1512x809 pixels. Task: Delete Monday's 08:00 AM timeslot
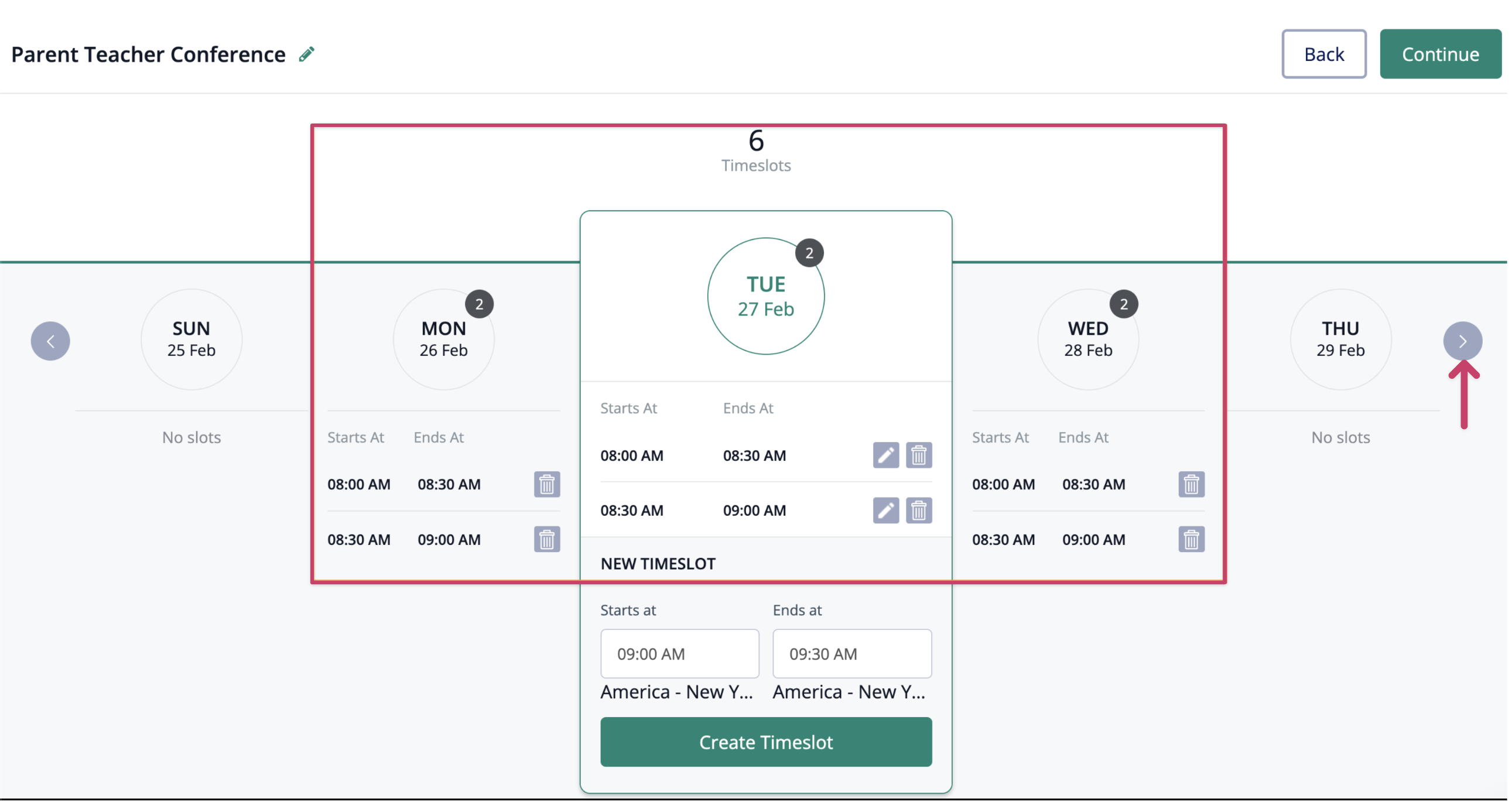tap(546, 485)
